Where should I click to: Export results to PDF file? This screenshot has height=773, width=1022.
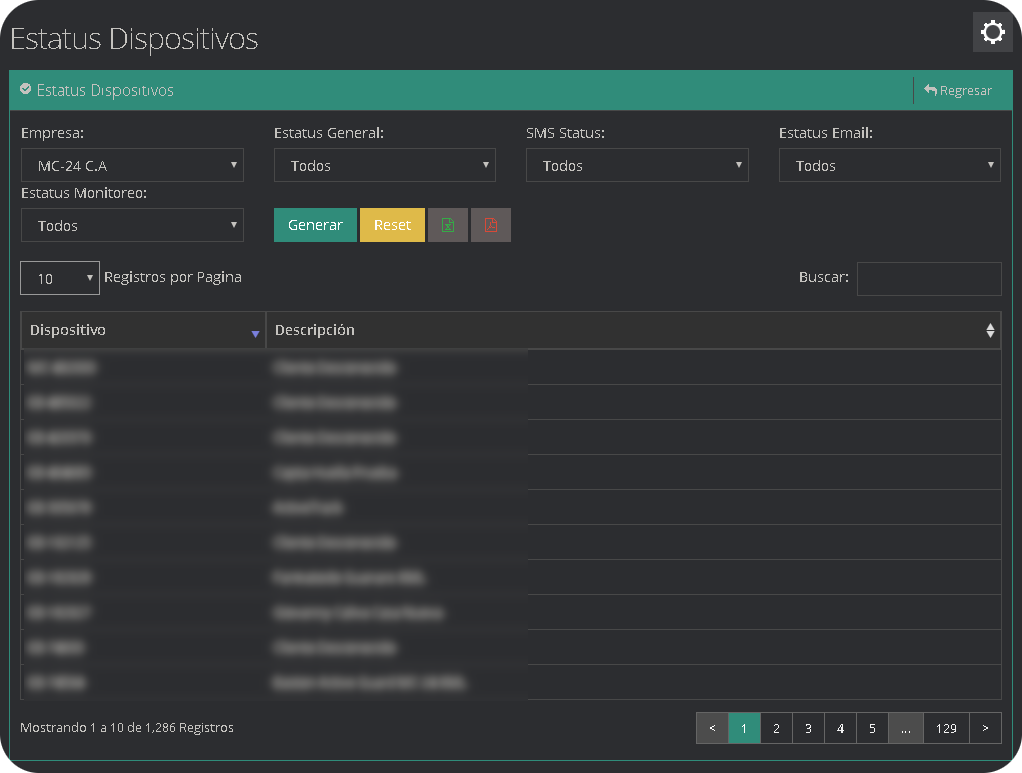coord(491,225)
